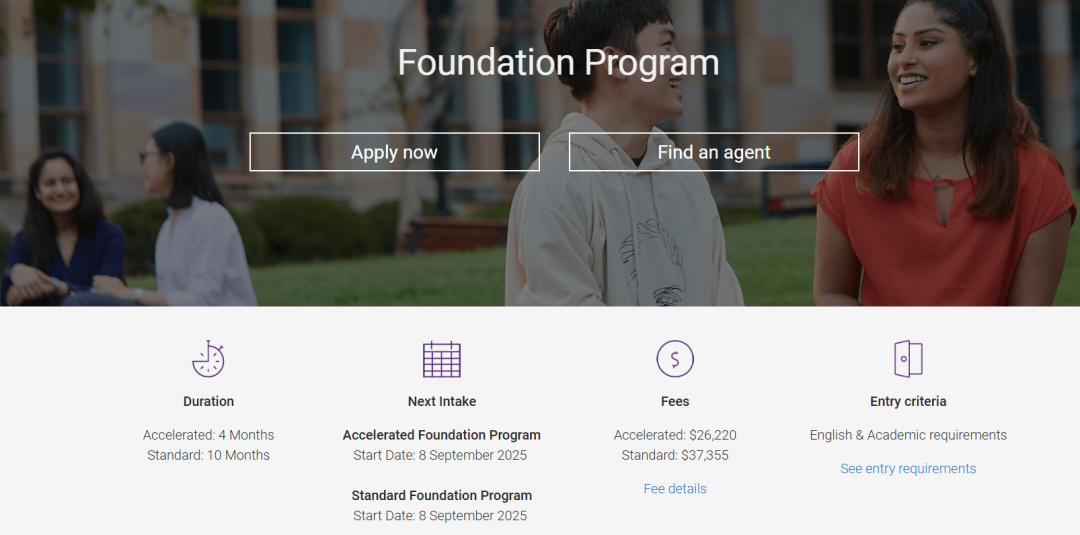Click the Apply now button
This screenshot has width=1080, height=535.
394,151
